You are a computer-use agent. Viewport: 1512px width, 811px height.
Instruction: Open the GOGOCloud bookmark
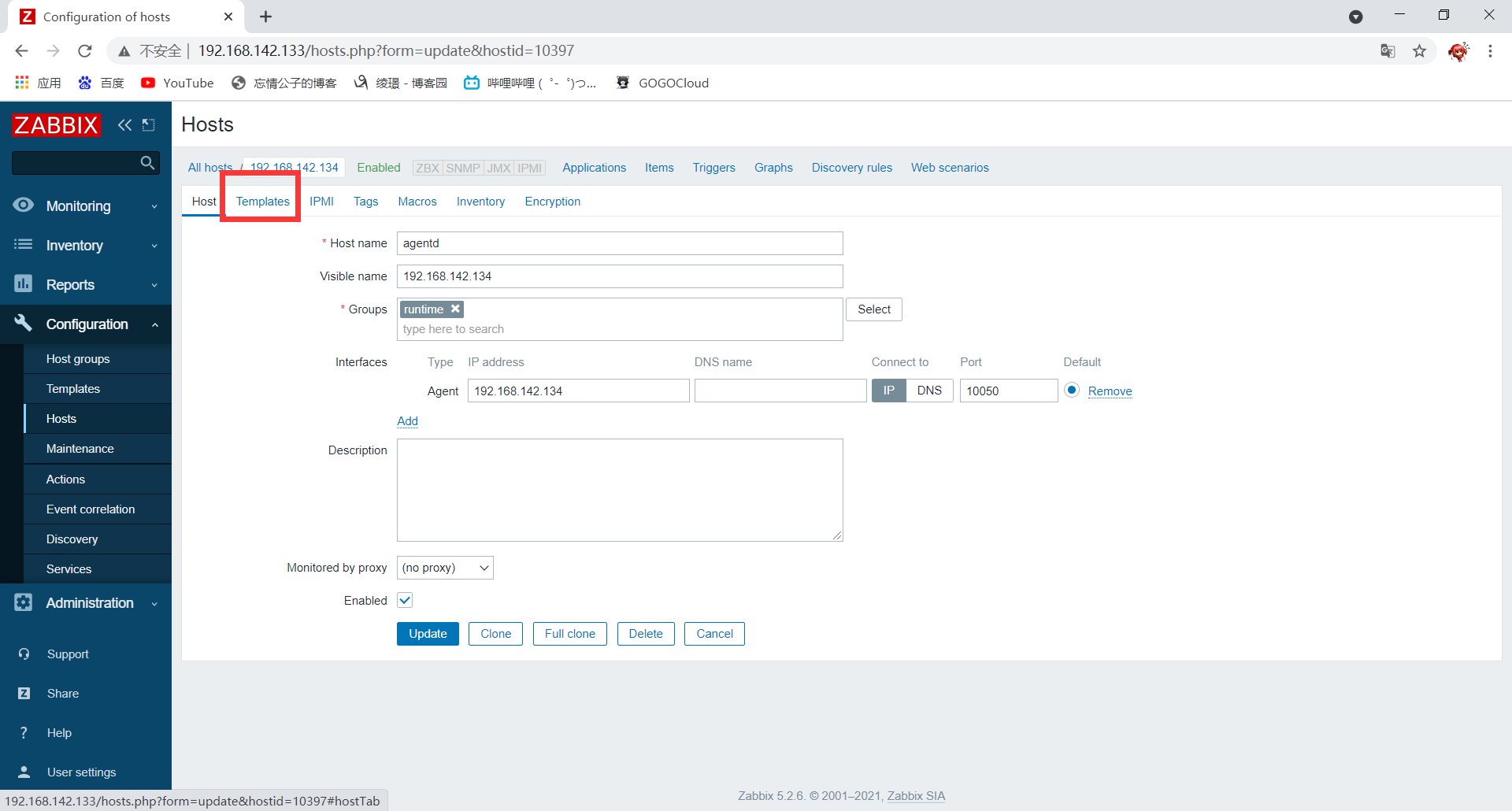coord(662,83)
